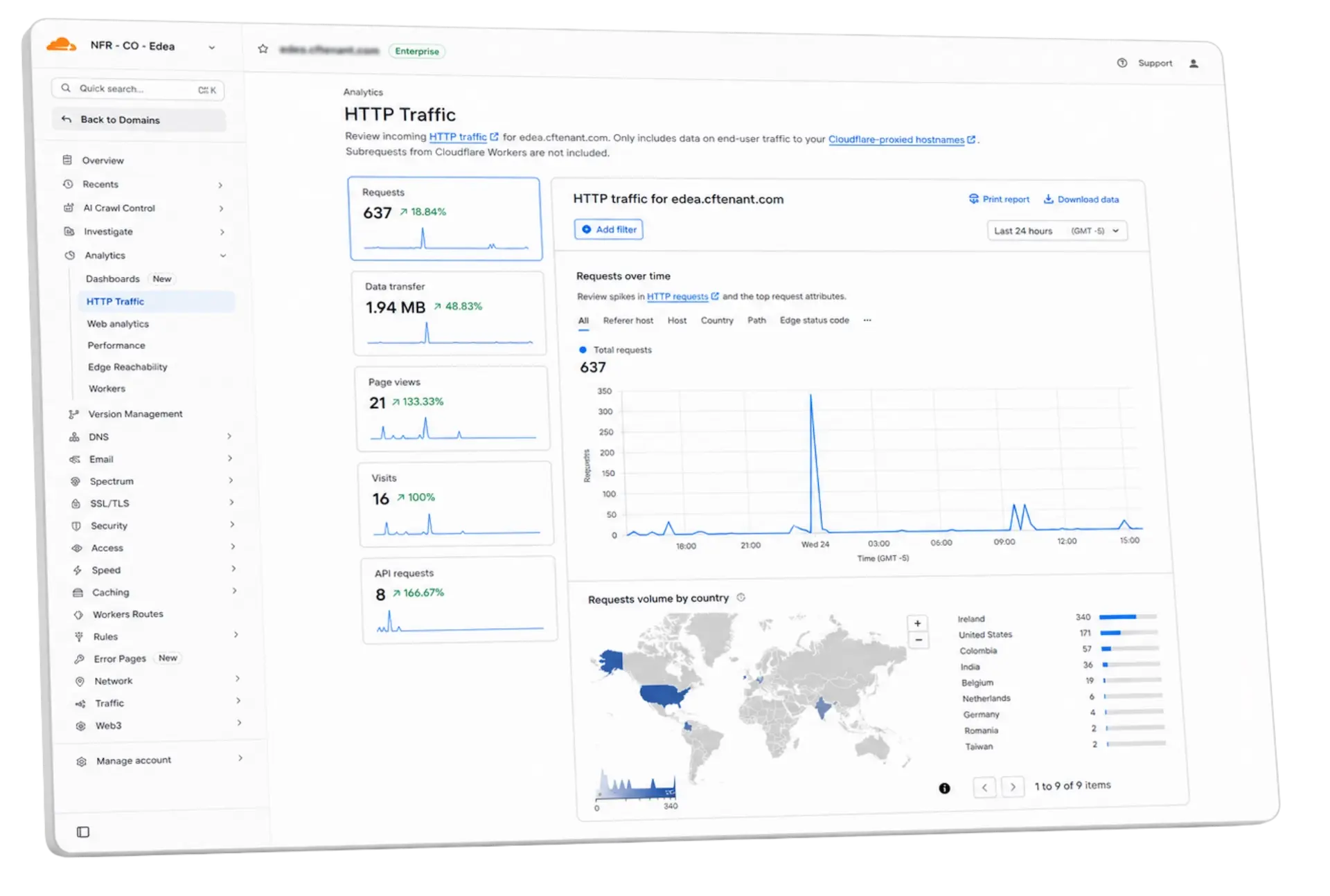The width and height of the screenshot is (1330, 896).
Task: Click Print report
Action: [x=999, y=199]
